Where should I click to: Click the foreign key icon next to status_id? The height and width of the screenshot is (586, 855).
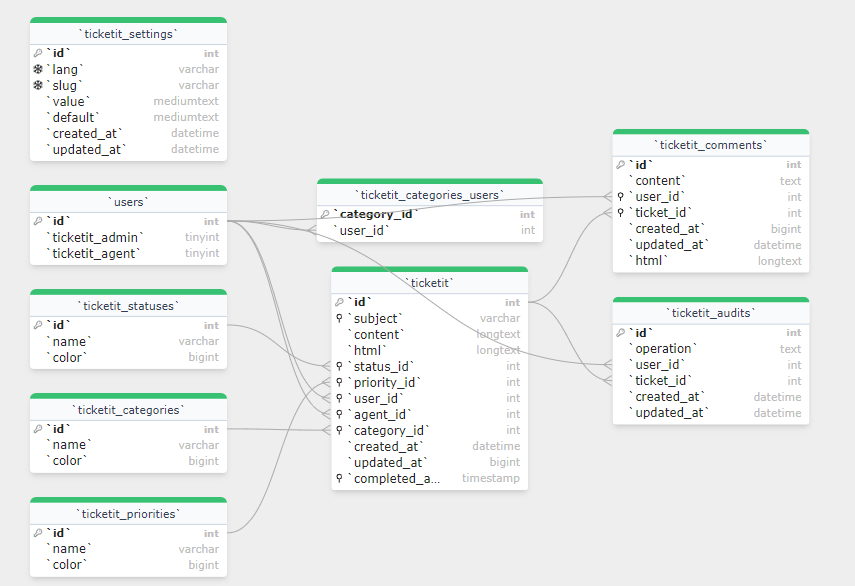pos(337,366)
